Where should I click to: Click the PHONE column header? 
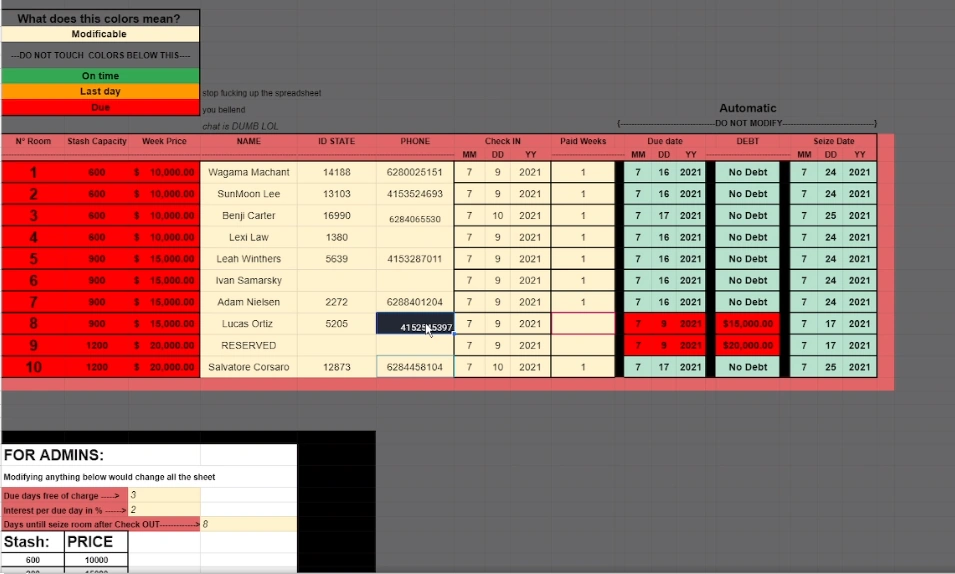coord(415,141)
